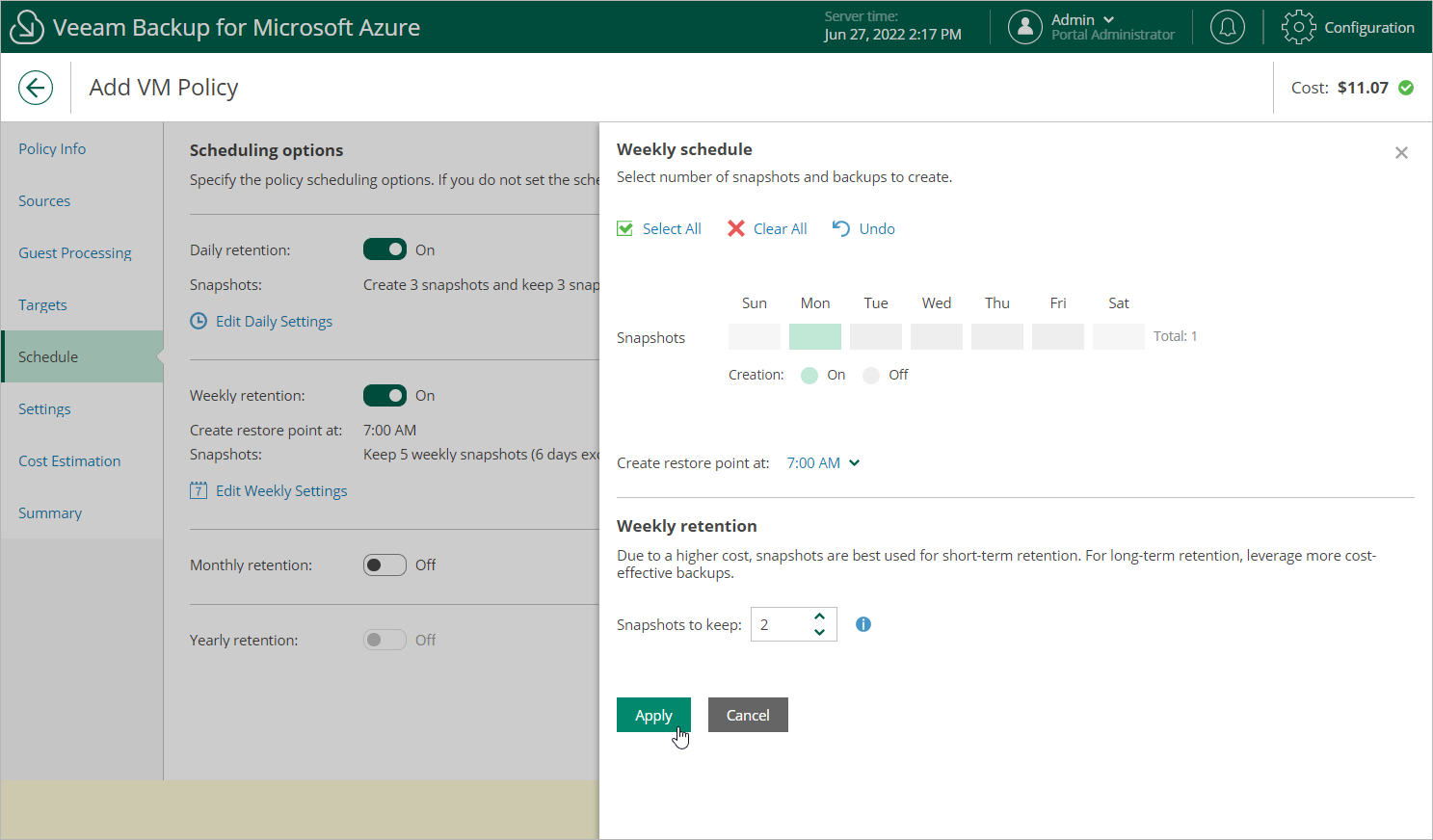This screenshot has width=1433, height=840.
Task: Click the calendar icon for Weekly Settings
Action: click(199, 490)
